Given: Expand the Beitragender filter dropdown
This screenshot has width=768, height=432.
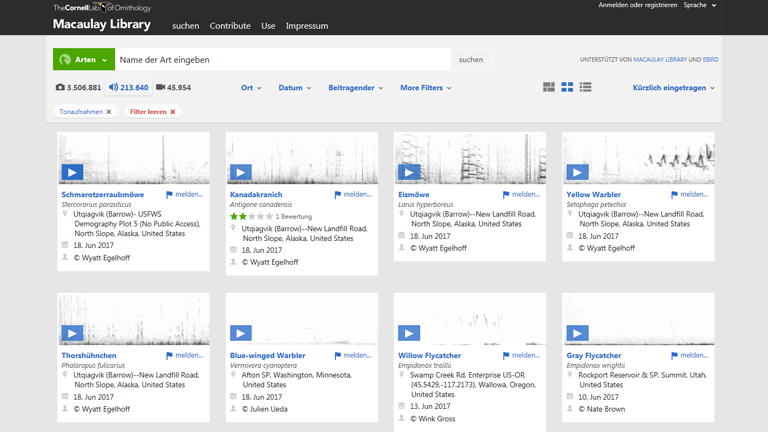Looking at the screenshot, I should [x=356, y=88].
